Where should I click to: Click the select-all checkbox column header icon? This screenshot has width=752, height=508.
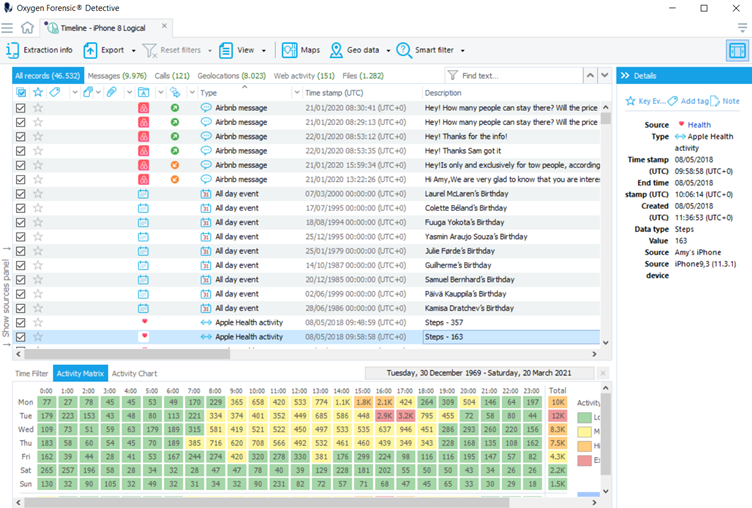21,92
